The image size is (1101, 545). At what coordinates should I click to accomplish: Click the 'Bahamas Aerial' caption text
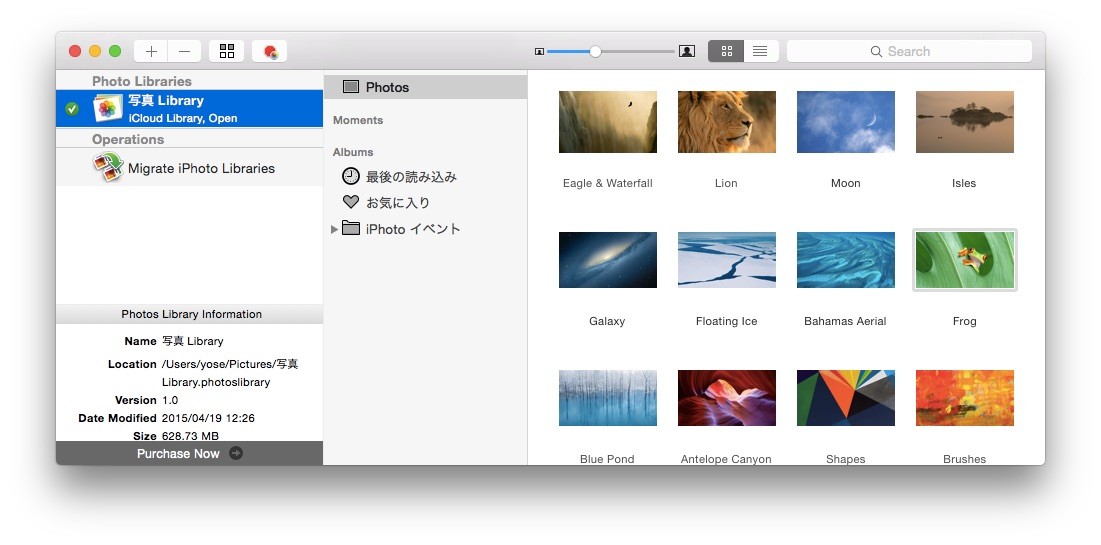pyautogui.click(x=845, y=321)
